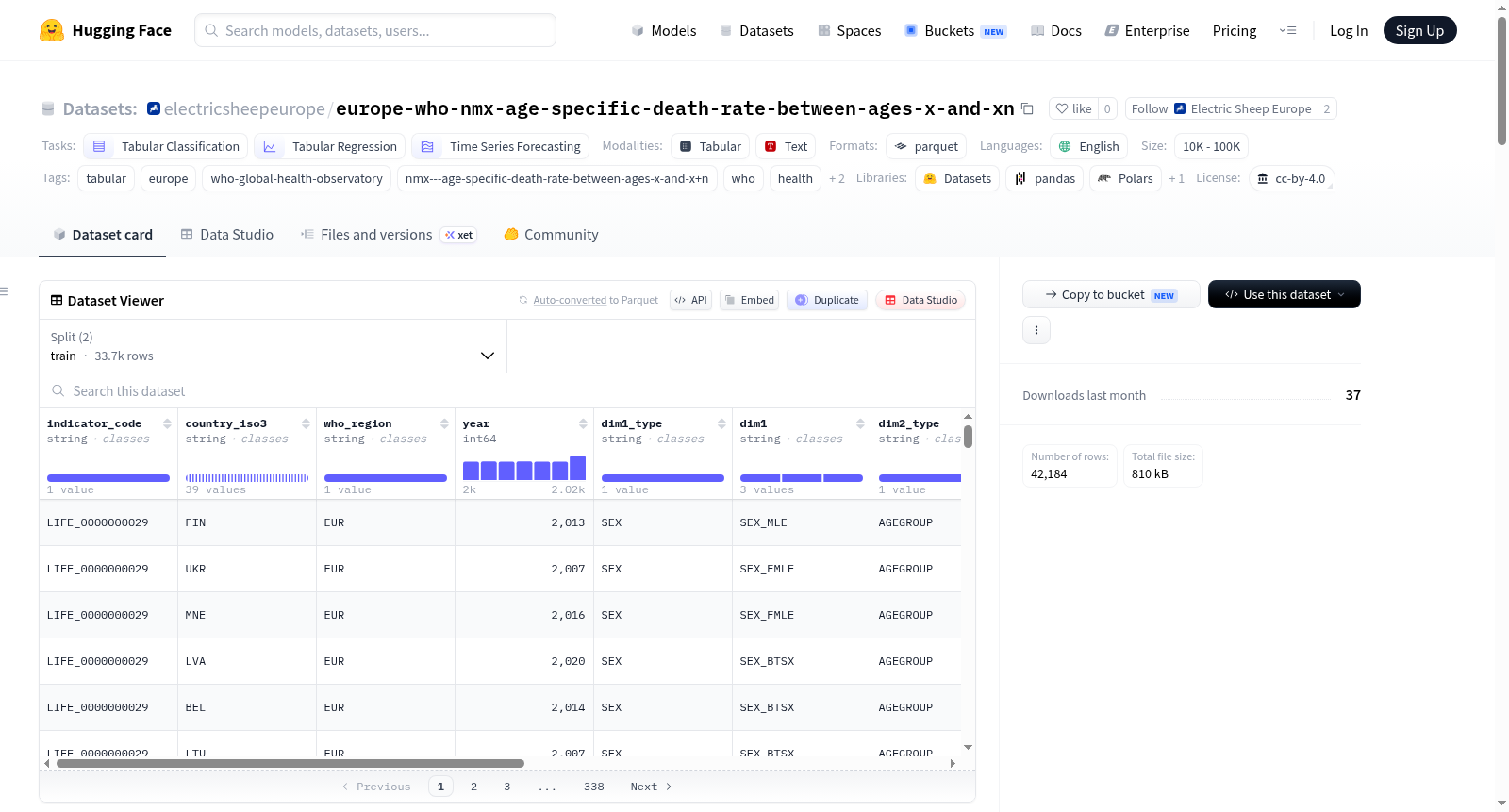The height and width of the screenshot is (812, 1509).
Task: Click Copy to bucket button
Action: pos(1111,294)
